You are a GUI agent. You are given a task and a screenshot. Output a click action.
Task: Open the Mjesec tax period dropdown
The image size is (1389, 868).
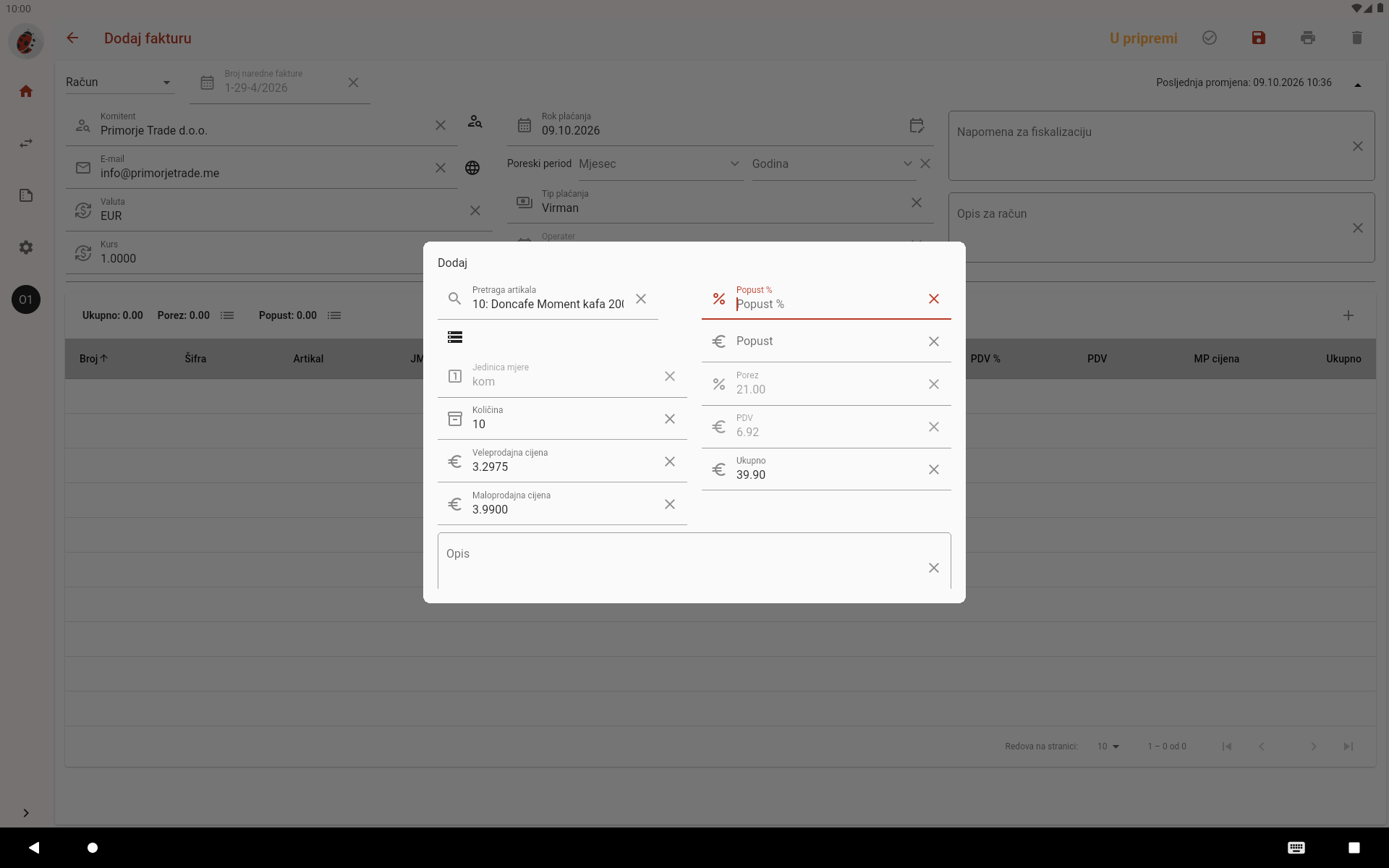click(x=660, y=164)
